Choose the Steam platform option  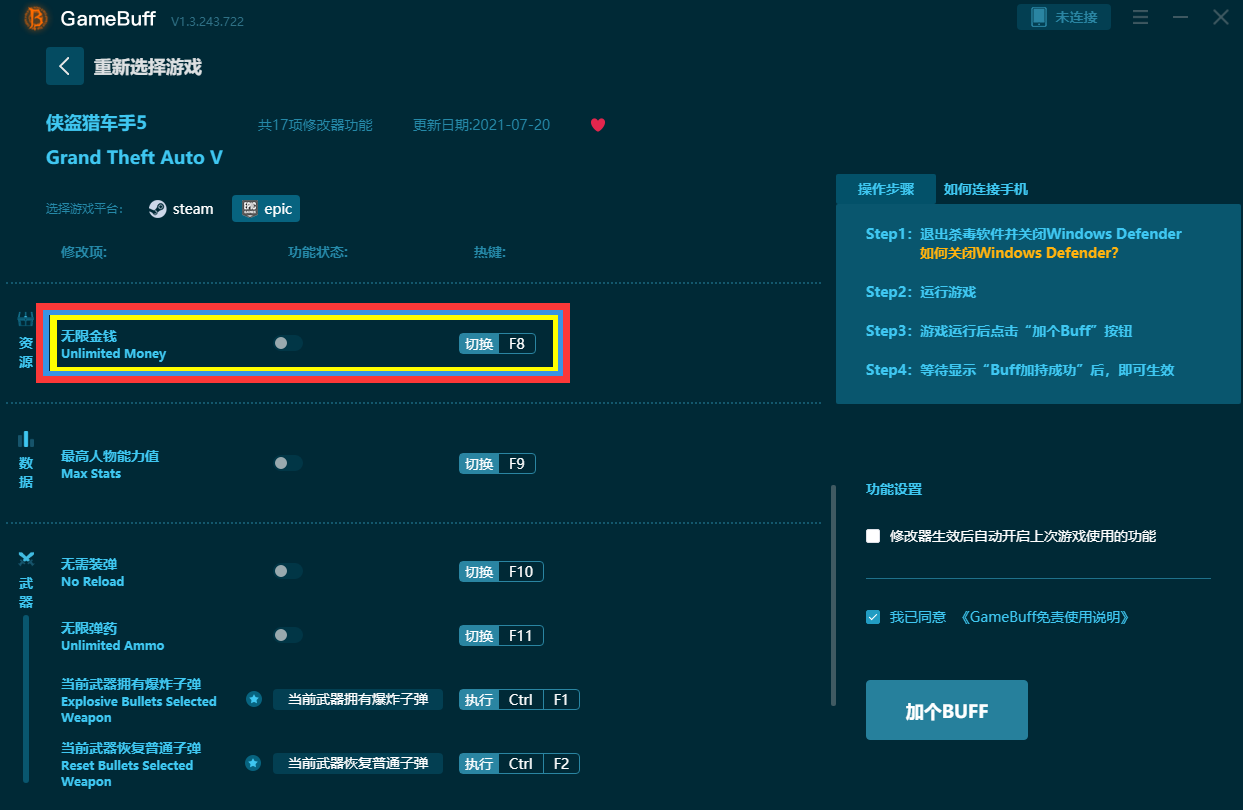coord(181,208)
